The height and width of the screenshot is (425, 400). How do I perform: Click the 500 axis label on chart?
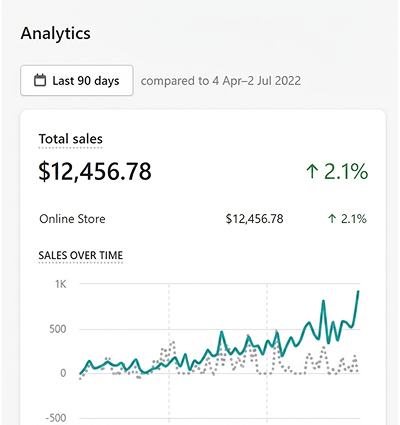click(58, 329)
